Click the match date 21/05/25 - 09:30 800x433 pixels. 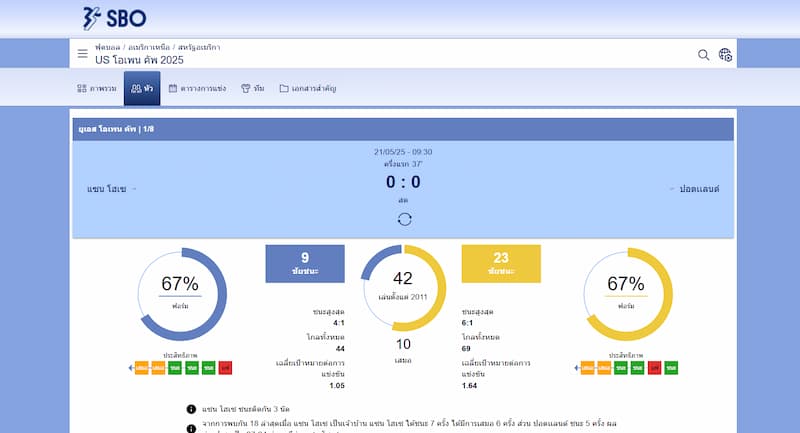coord(403,152)
